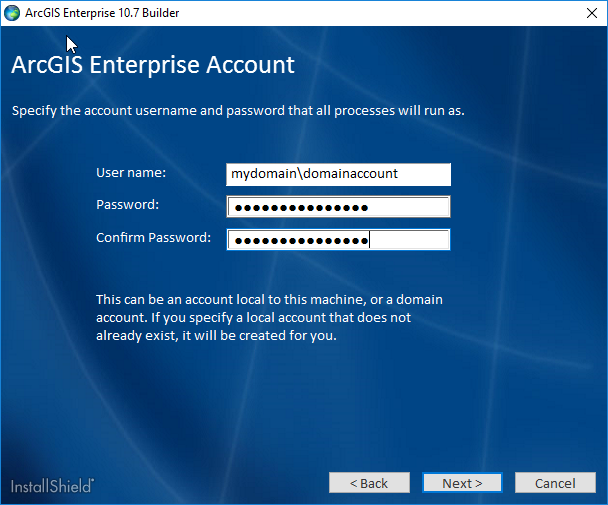Click the 'ArcGIS Enterprise Account' heading

click(153, 66)
